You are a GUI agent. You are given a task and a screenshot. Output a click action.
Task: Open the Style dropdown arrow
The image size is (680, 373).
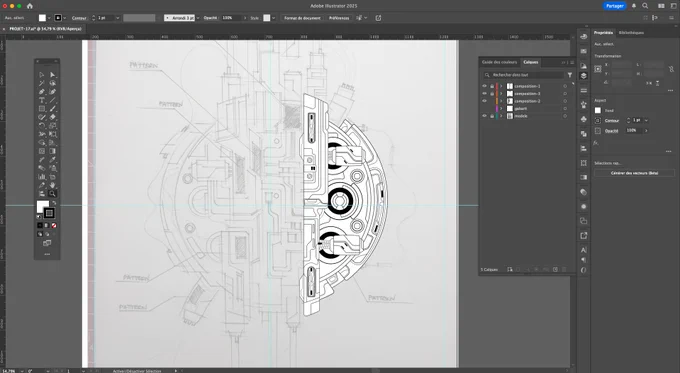coord(273,18)
